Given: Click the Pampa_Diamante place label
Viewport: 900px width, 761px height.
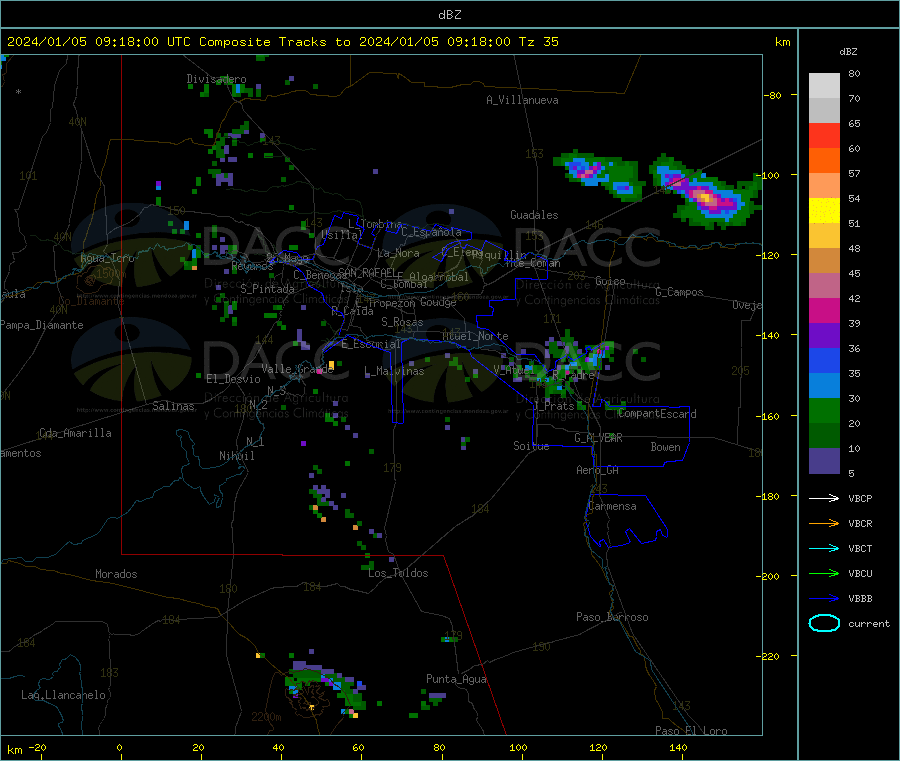Looking at the screenshot, I should pyautogui.click(x=42, y=325).
